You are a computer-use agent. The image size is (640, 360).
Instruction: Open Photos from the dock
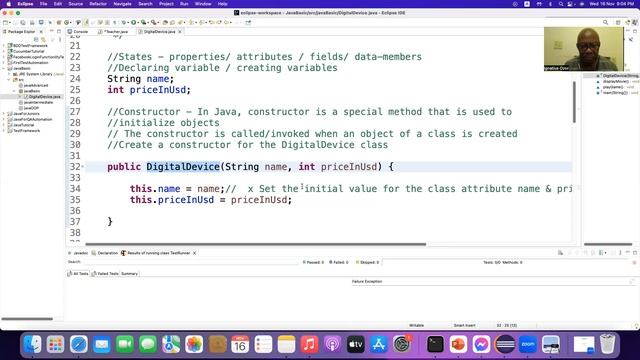[x=194, y=344]
